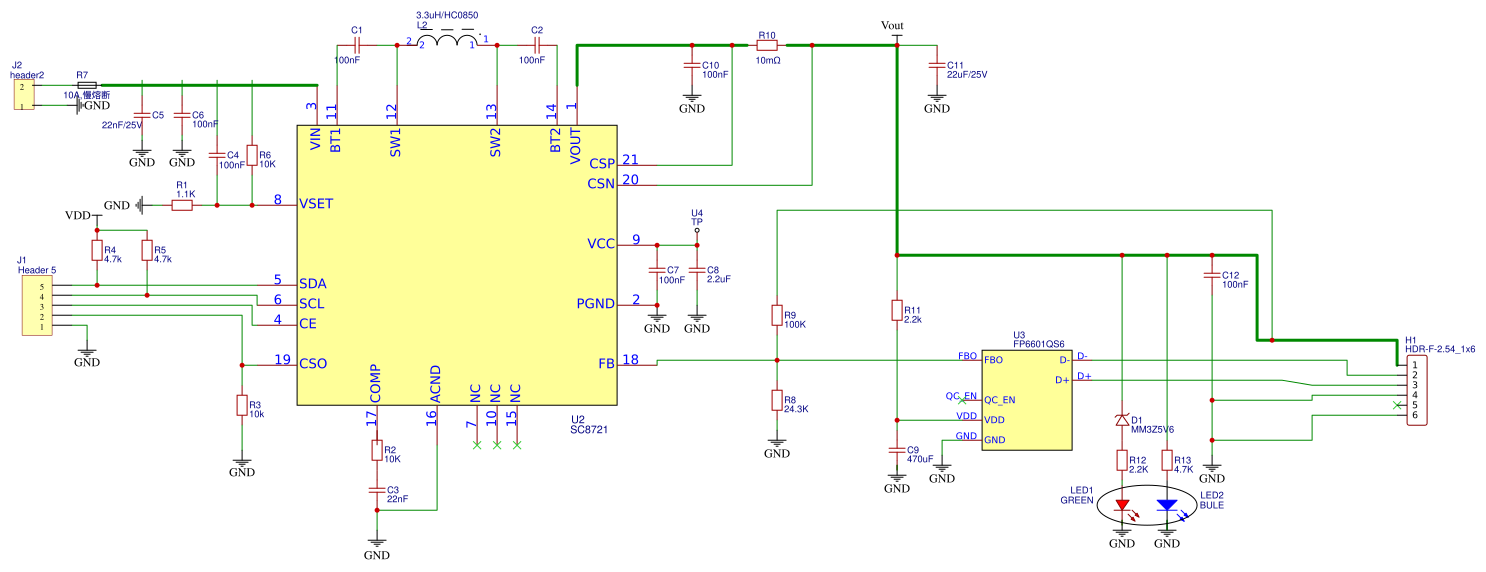Select the R9 100K feedback resistor
Viewport: 1486px width, 572px height.
pyautogui.click(x=777, y=315)
